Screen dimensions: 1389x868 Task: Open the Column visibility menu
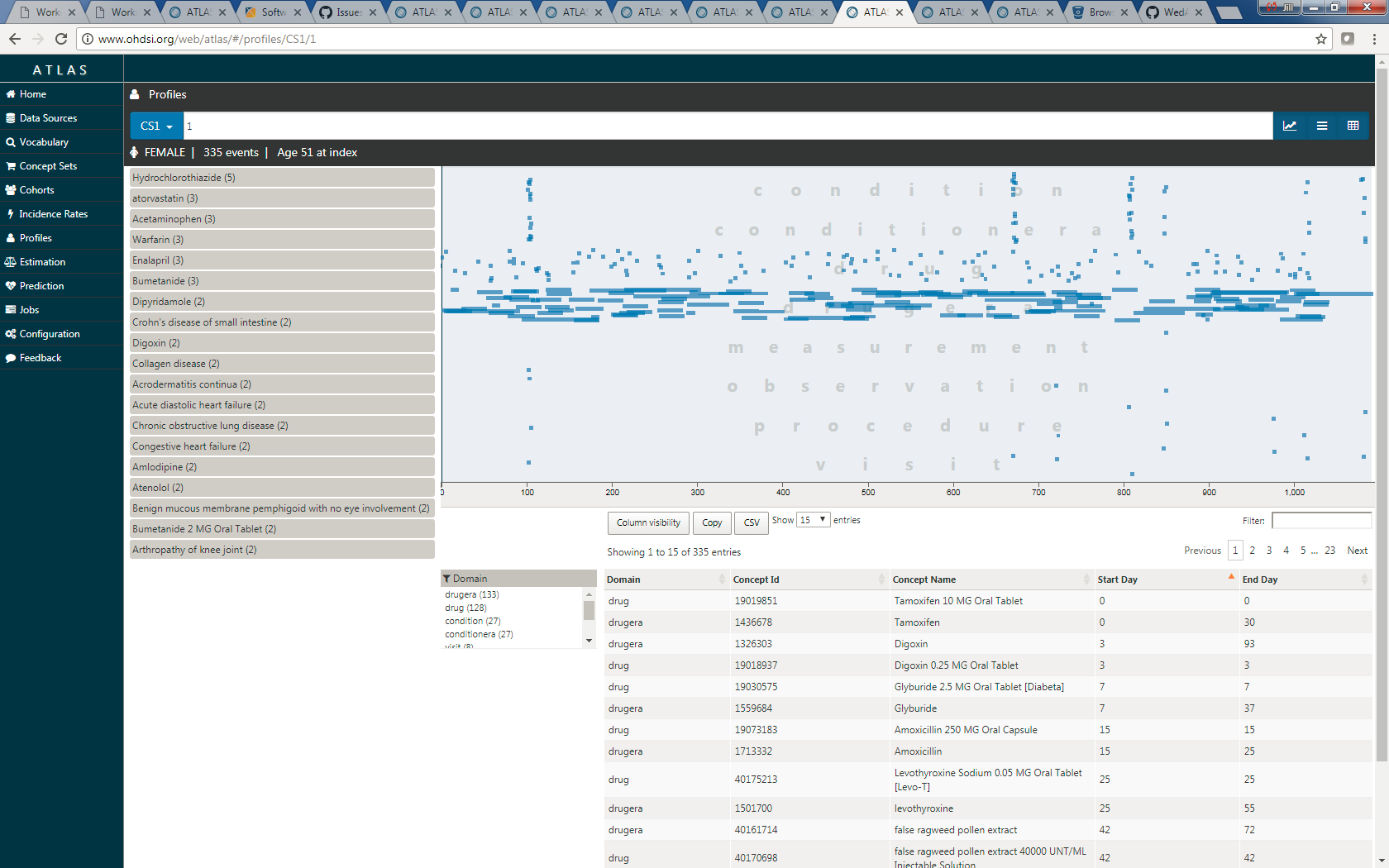tap(648, 522)
